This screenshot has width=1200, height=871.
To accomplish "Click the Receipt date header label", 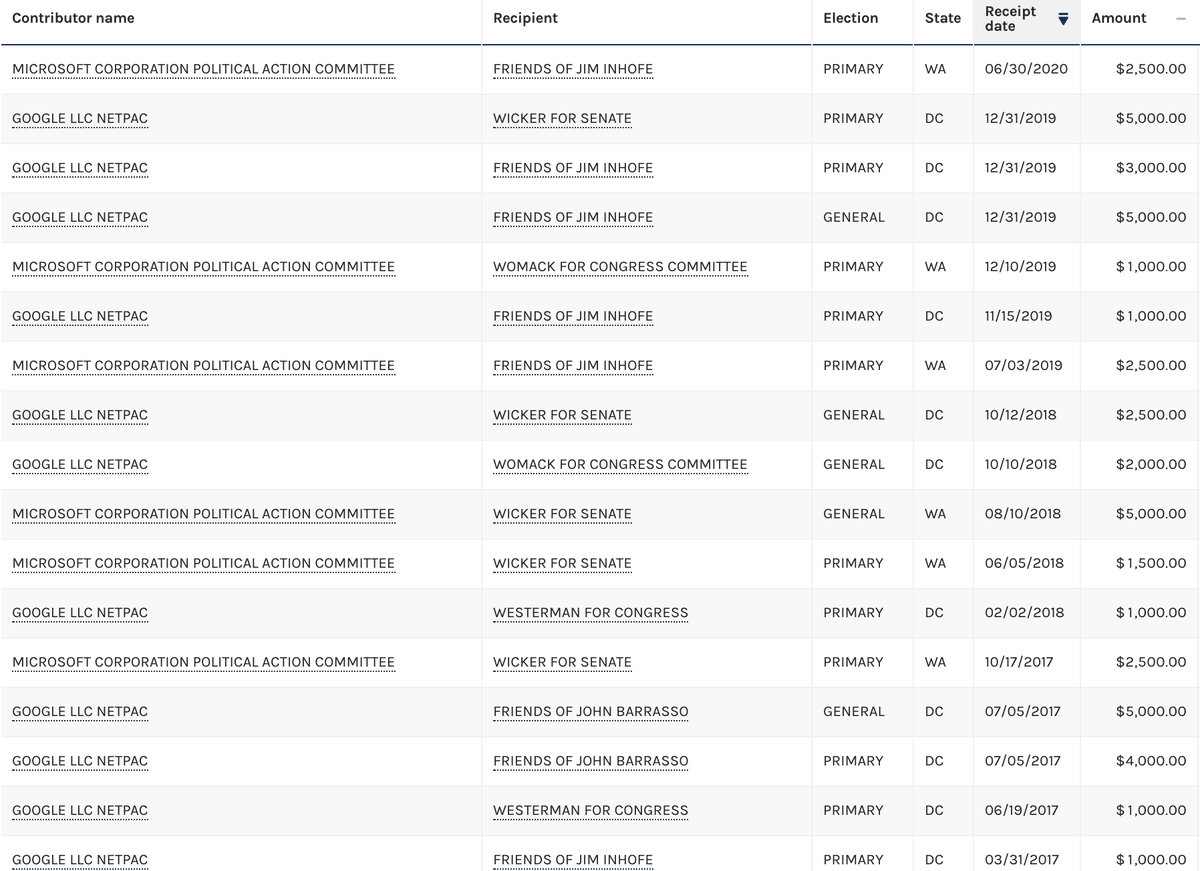I will pos(1010,19).
